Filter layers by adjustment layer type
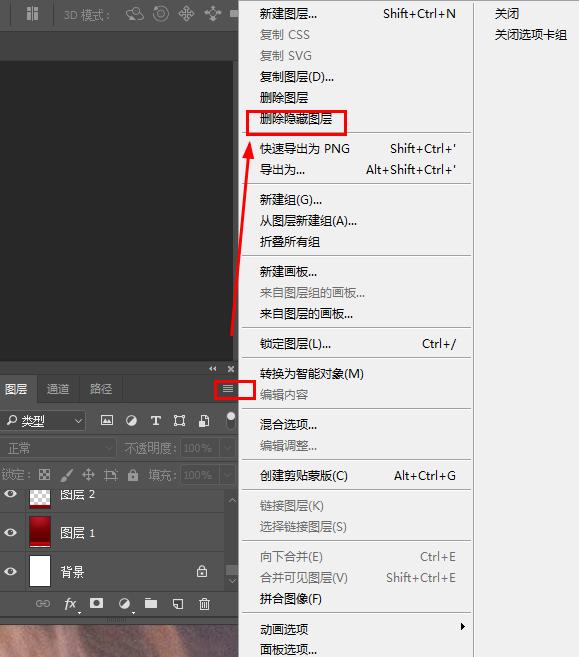This screenshot has width=579, height=657. (131, 420)
